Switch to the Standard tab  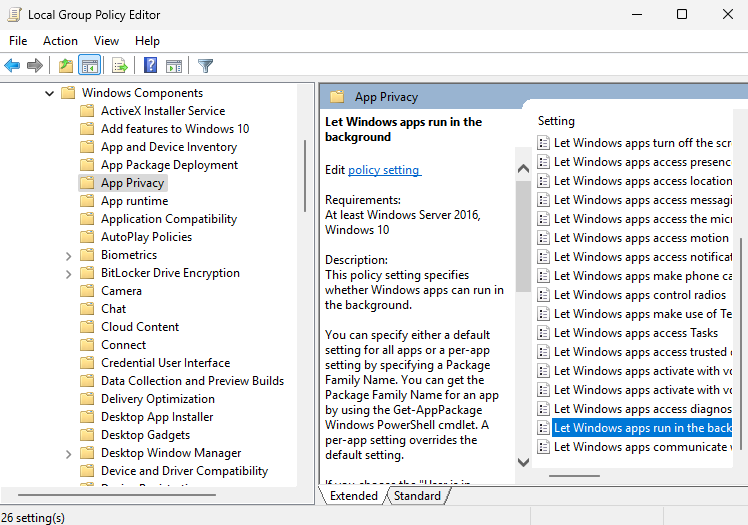coord(417,496)
